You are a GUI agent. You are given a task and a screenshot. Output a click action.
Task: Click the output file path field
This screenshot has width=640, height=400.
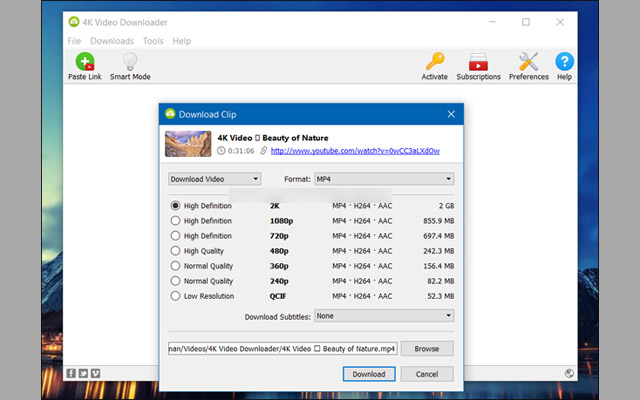282,348
